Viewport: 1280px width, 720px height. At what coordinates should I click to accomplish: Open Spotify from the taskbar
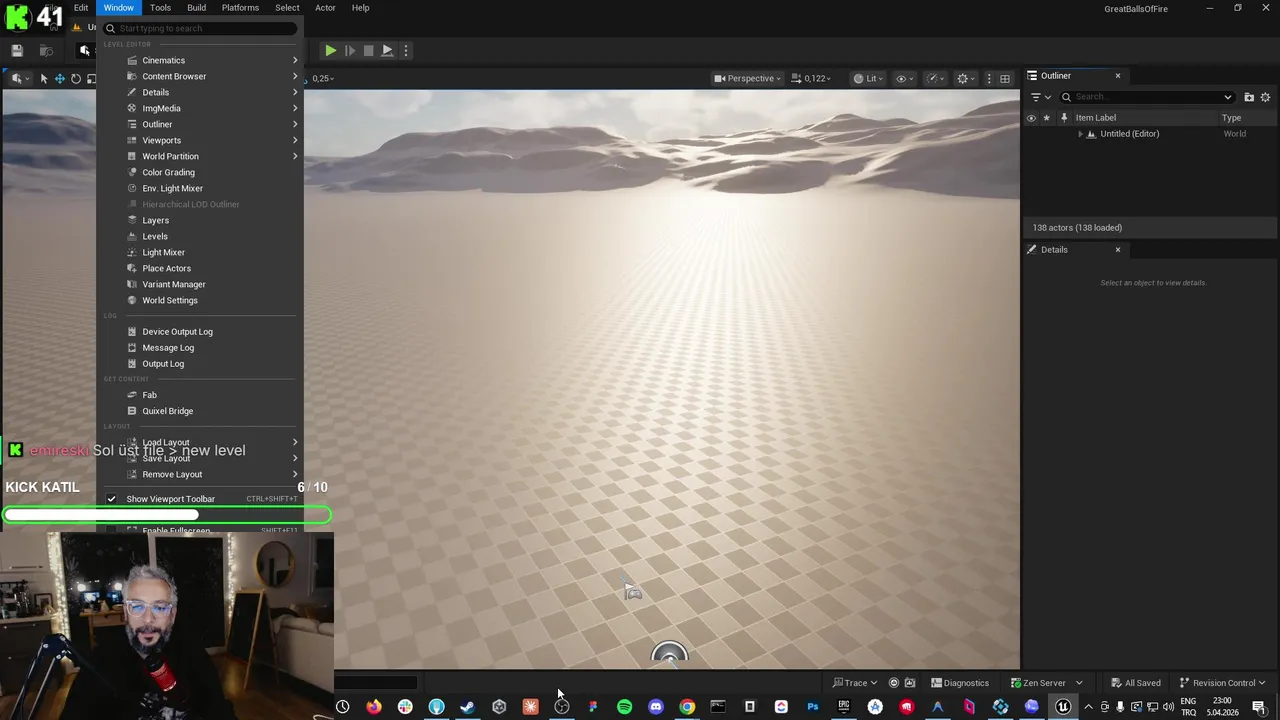coord(624,707)
